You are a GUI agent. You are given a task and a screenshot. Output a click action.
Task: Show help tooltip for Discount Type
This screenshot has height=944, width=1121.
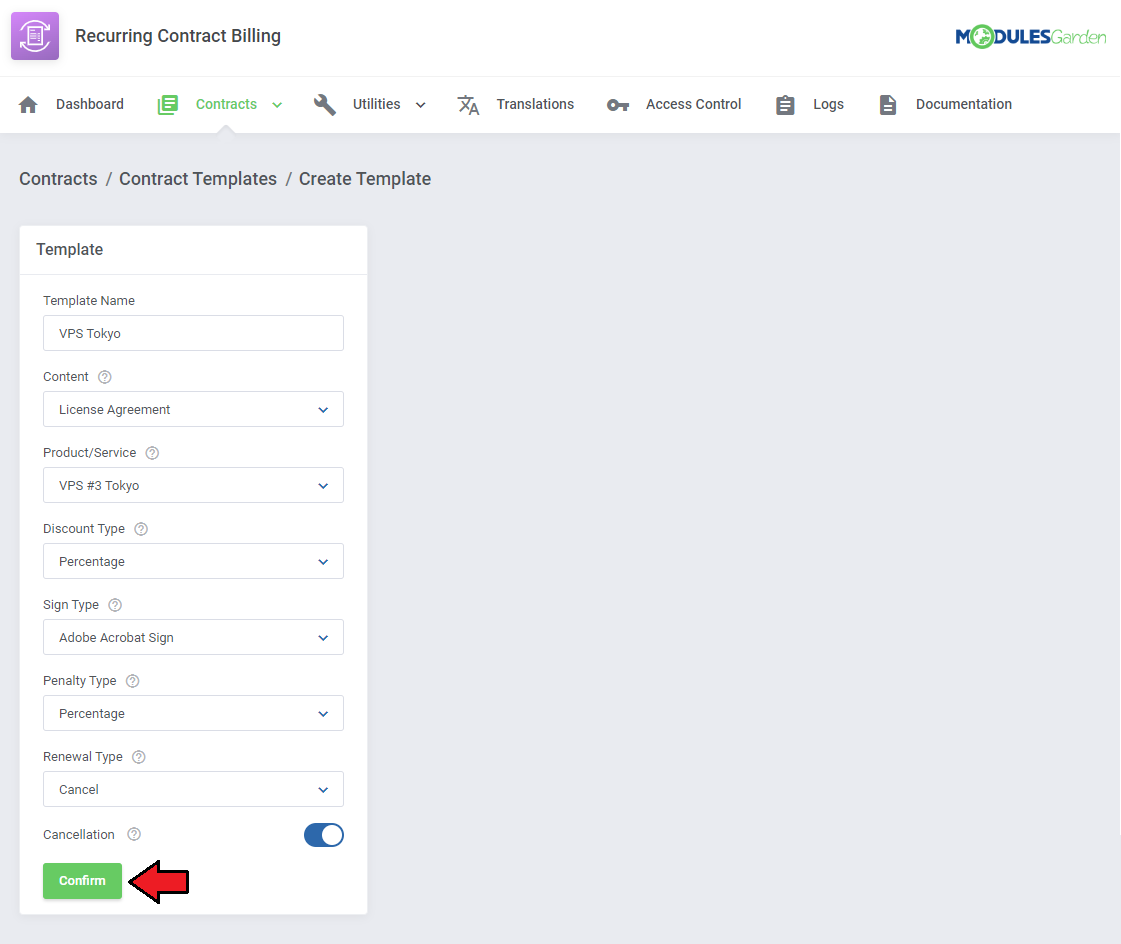point(141,529)
